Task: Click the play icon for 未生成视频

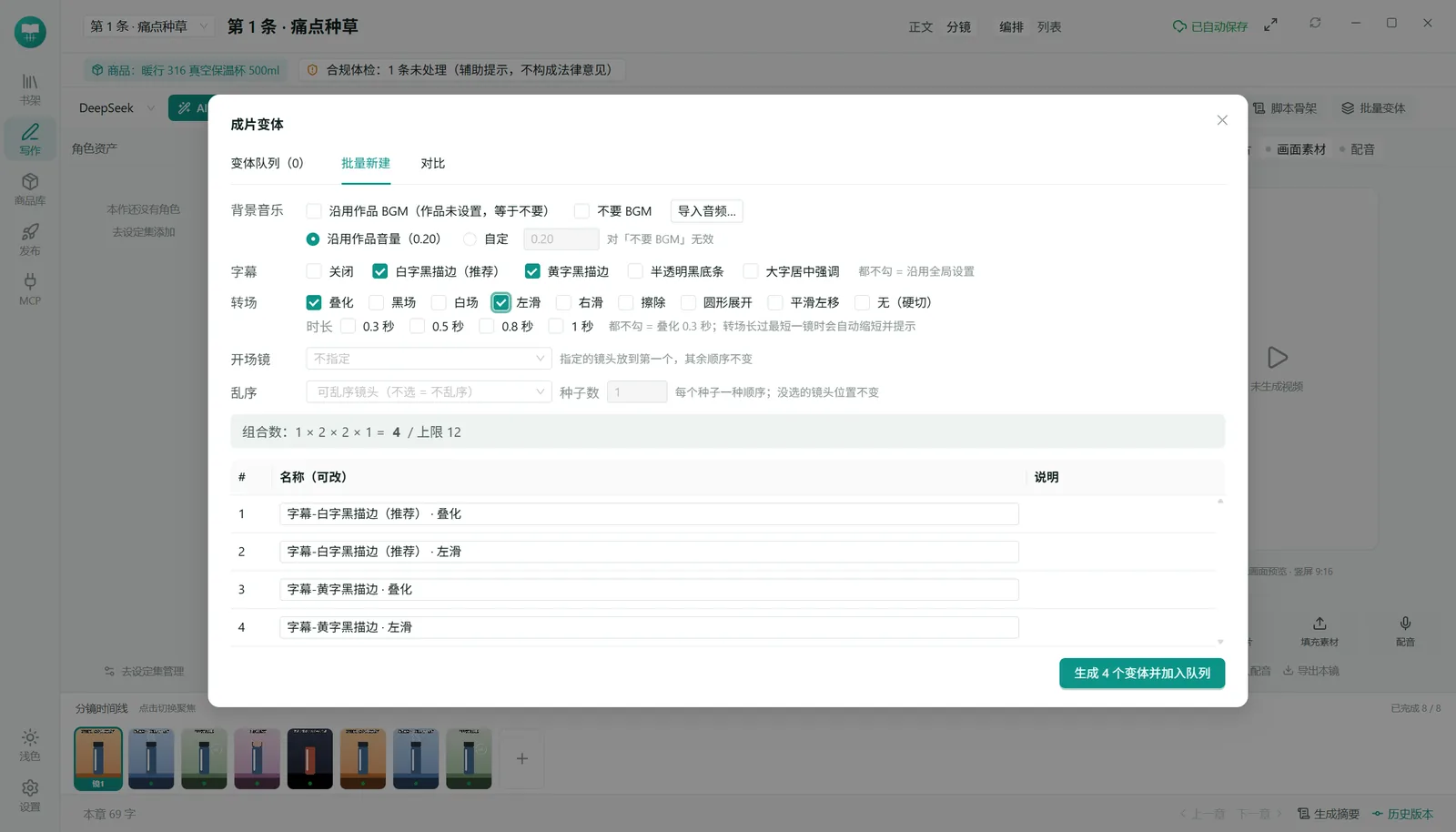Action: [x=1277, y=357]
